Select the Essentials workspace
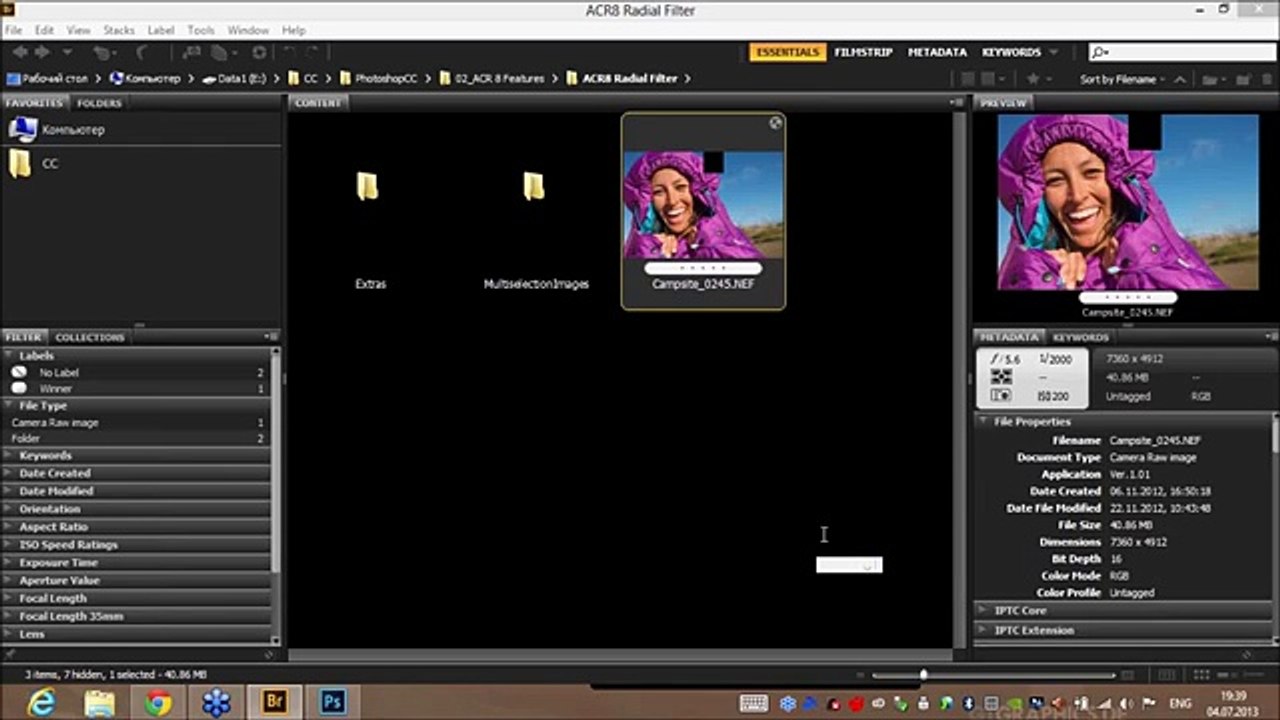This screenshot has width=1280, height=720. 787,52
